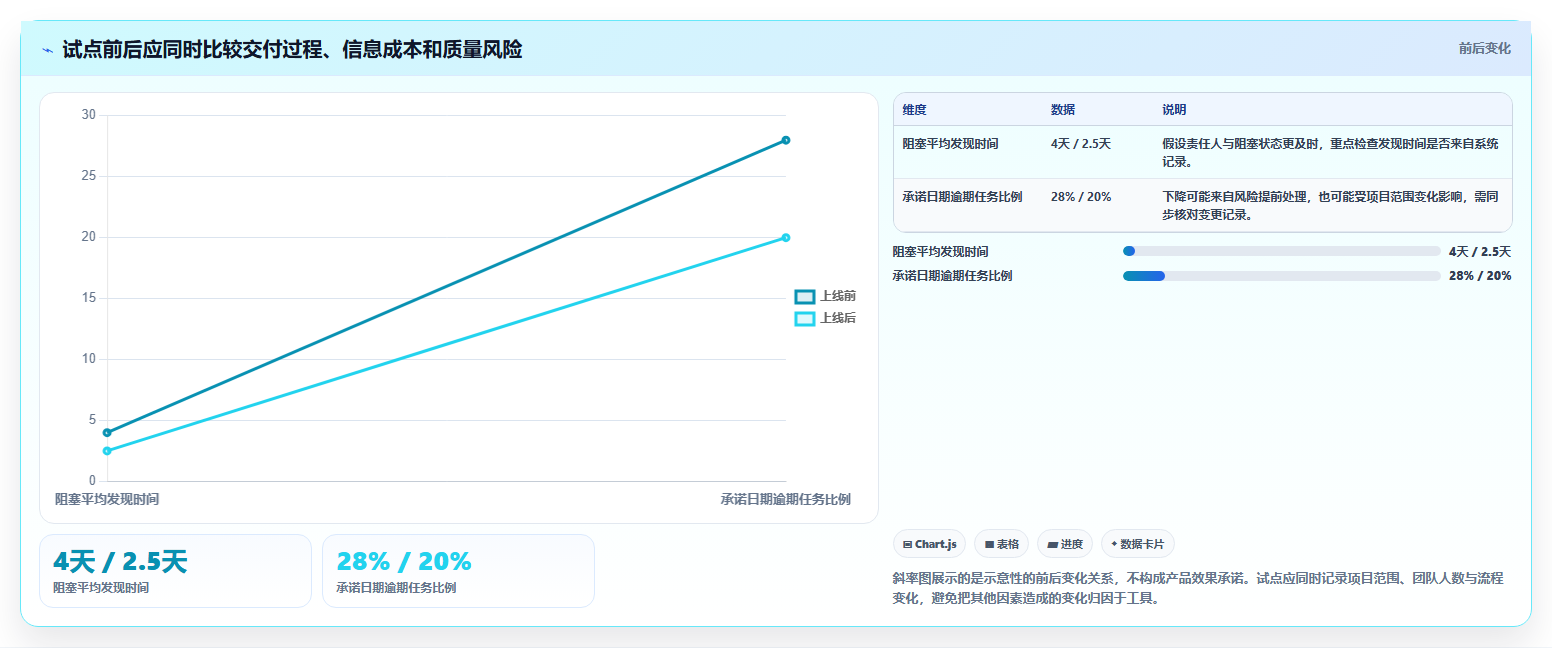The height and width of the screenshot is (648, 1552).
Task: Click the 数据卡片 chip icon
Action: [x=1114, y=544]
